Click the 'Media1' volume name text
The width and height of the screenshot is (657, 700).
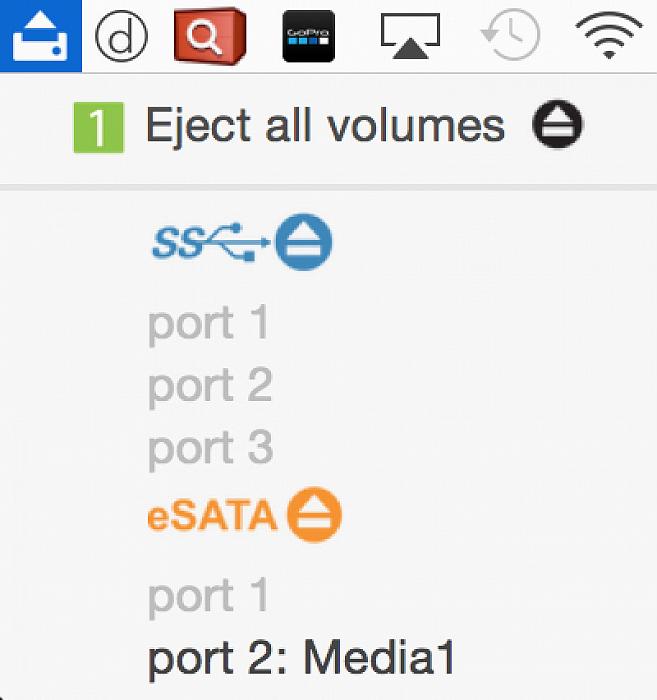(379, 657)
